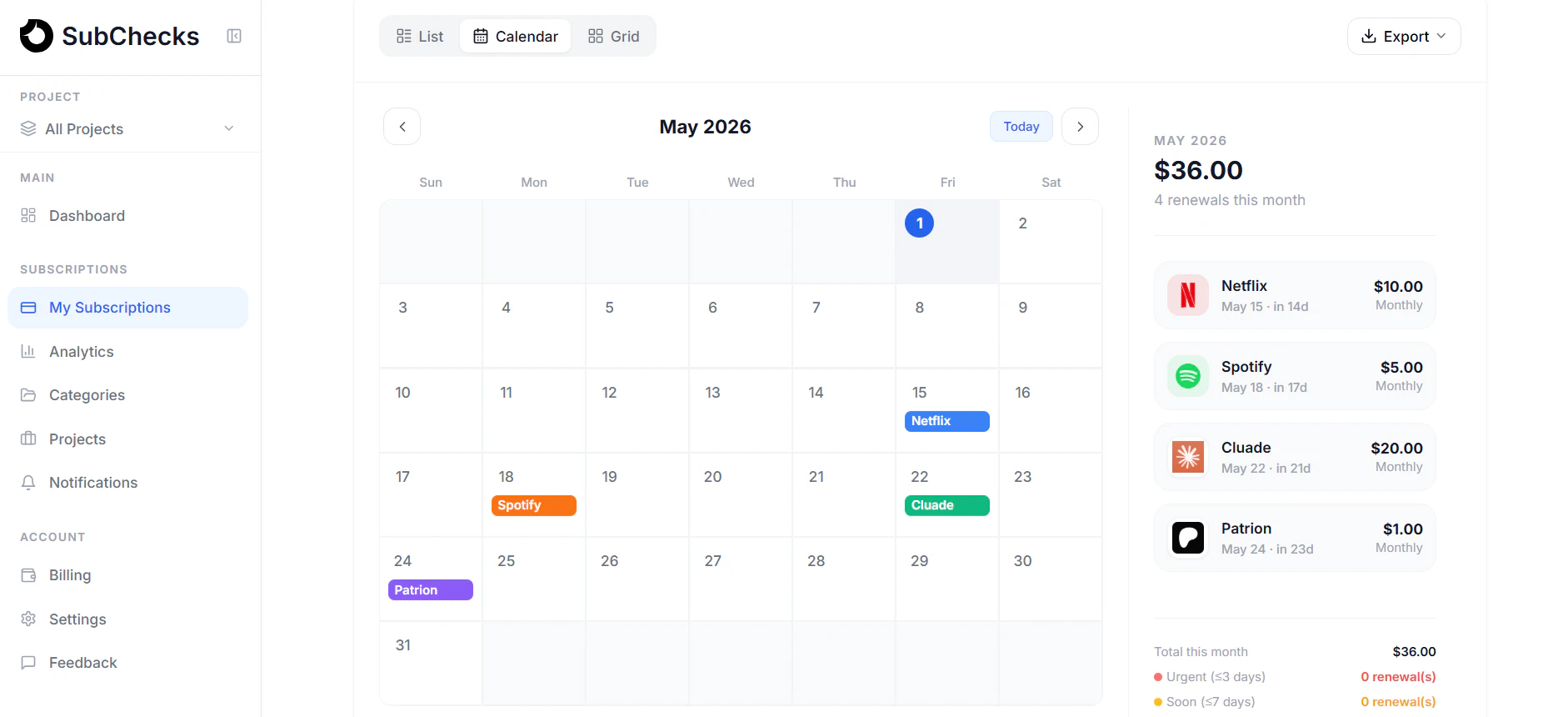The width and height of the screenshot is (1568, 717).
Task: Click the Dashboard grid icon
Action: click(x=28, y=215)
